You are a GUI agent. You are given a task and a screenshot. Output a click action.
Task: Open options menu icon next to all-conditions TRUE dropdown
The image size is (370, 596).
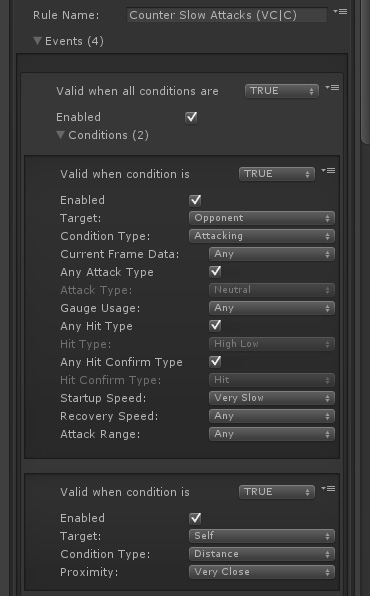(332, 88)
